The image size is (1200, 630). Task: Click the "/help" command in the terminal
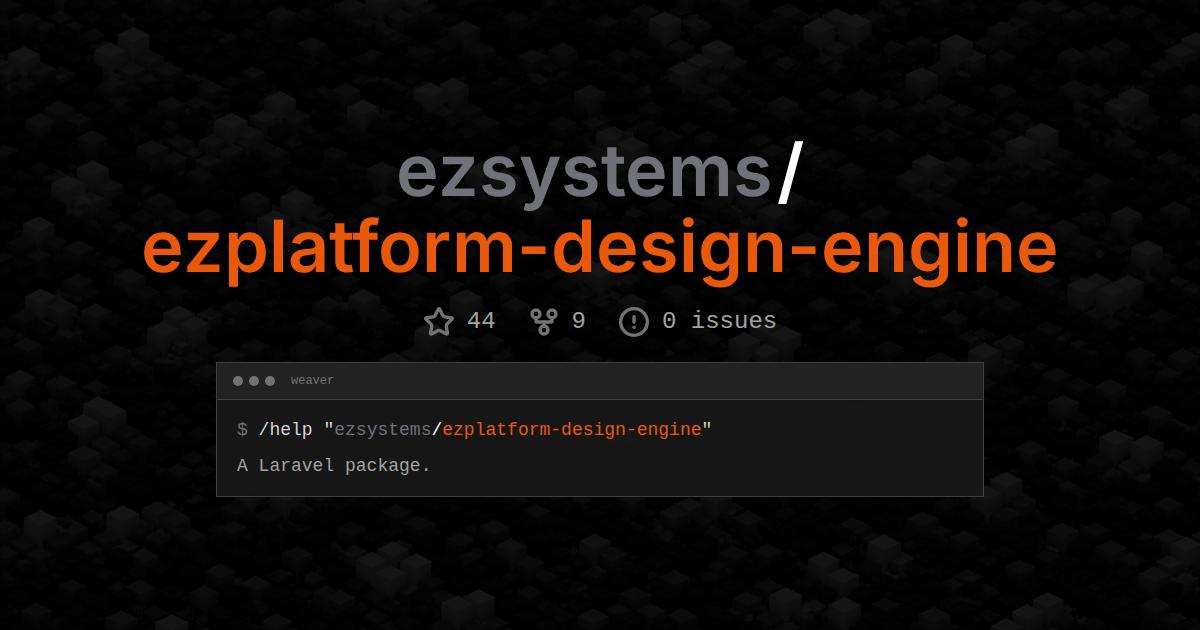(x=285, y=429)
